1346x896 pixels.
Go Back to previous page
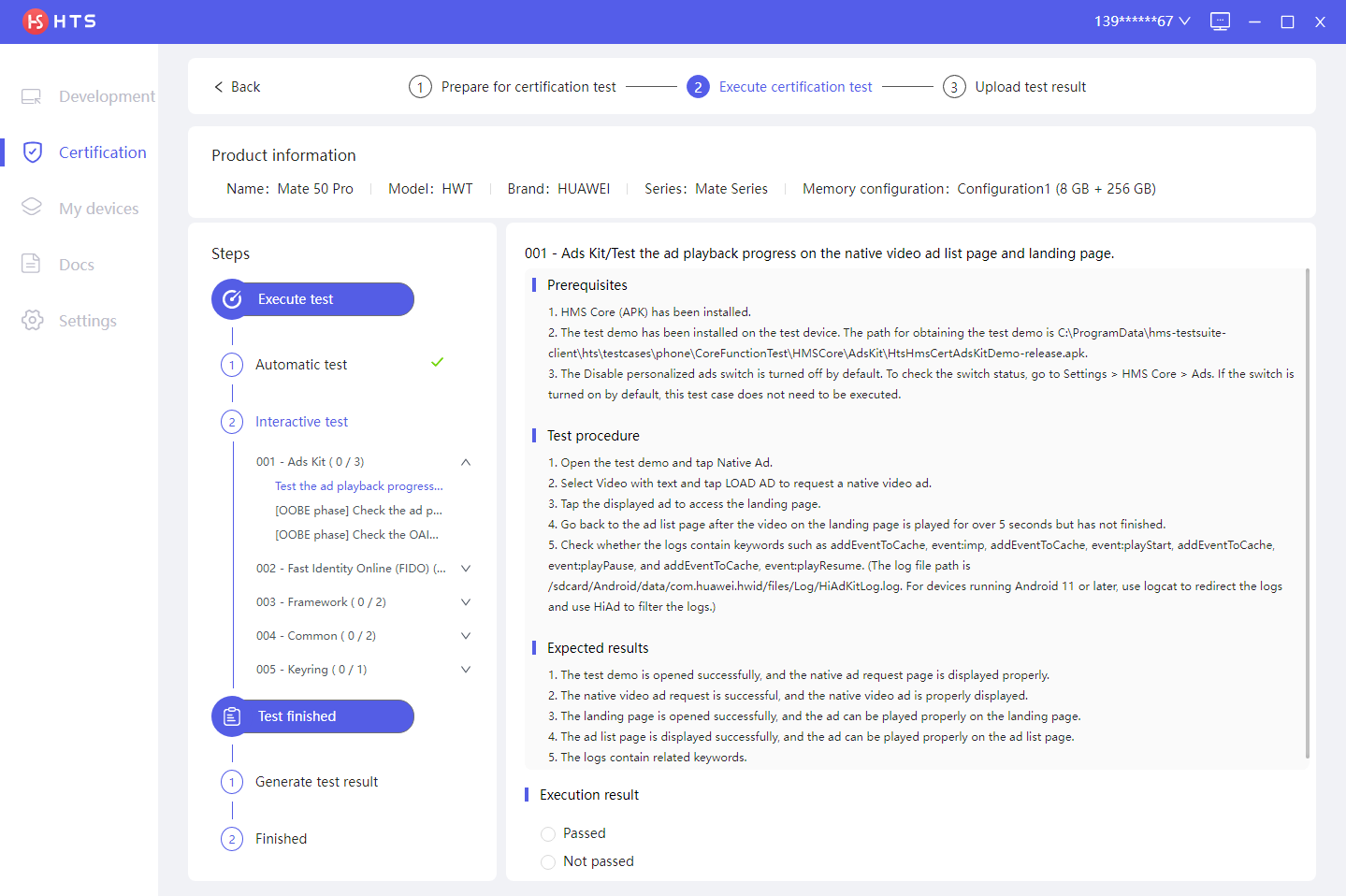pos(238,87)
